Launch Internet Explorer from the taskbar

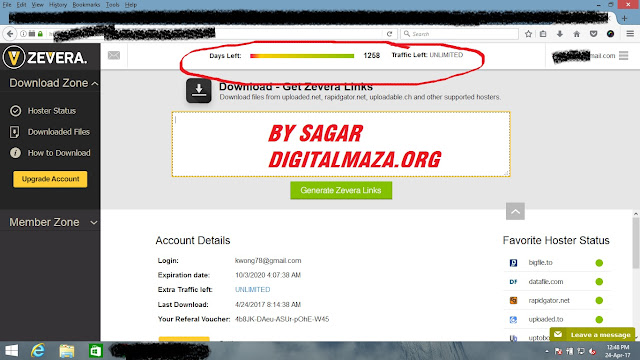pos(38,351)
